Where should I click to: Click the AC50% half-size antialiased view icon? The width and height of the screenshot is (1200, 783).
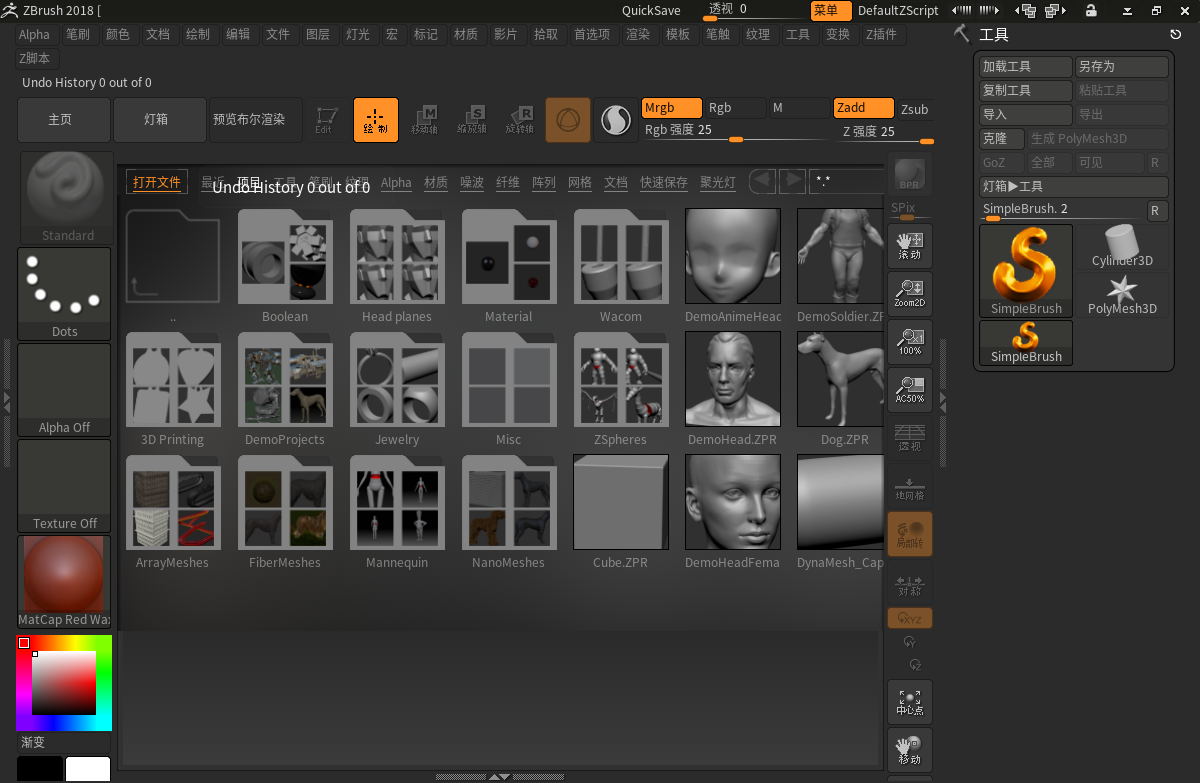tap(909, 390)
